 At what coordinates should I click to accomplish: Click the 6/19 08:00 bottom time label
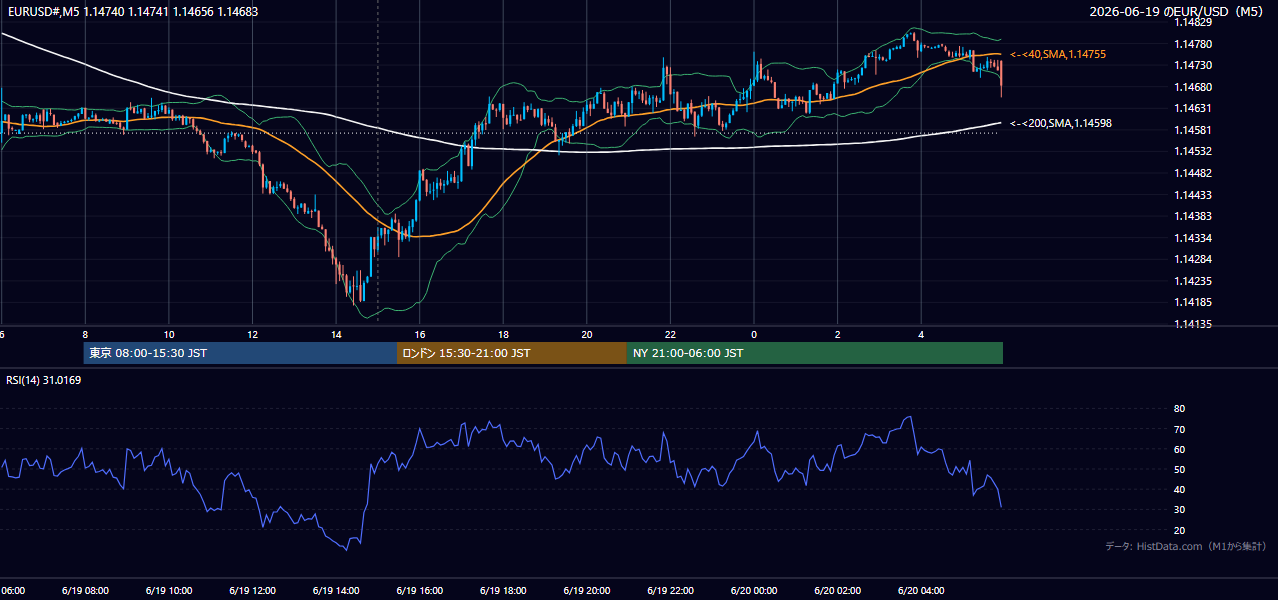pyautogui.click(x=84, y=591)
